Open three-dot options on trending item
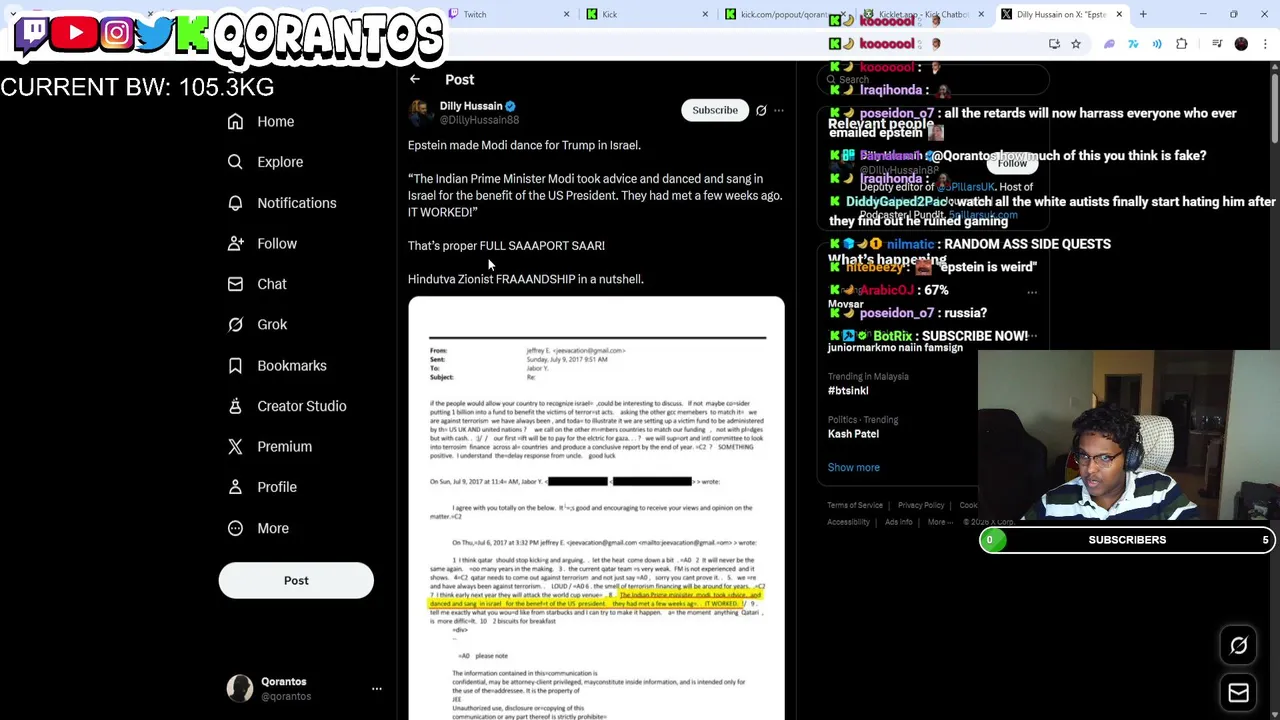1280x720 pixels. point(1032,293)
